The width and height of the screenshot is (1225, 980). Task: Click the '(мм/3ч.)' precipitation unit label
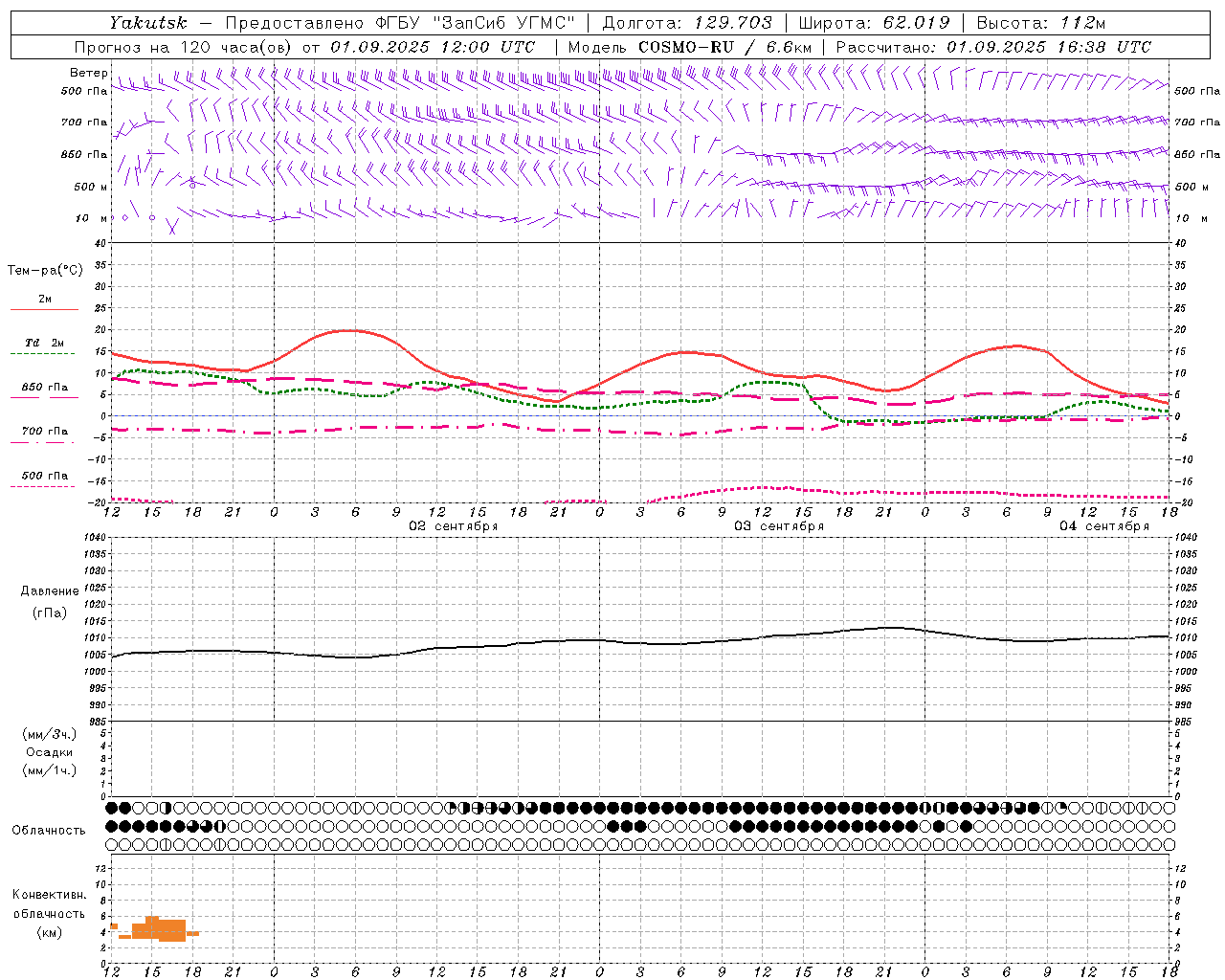(50, 734)
